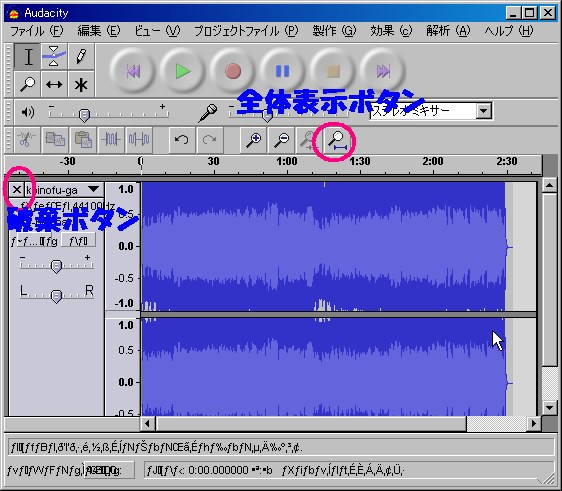Click the horizontal scrollbar thumb
The image size is (562, 491).
tap(311, 424)
